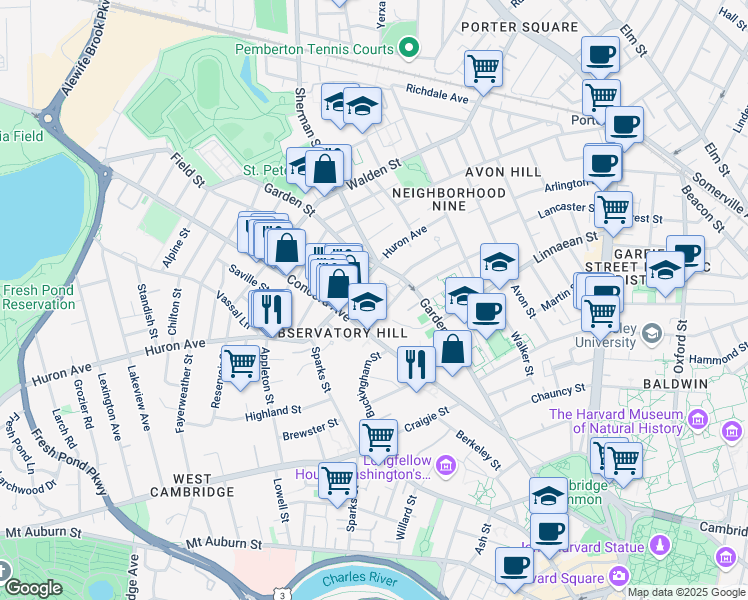The image size is (748, 600).
Task: Click the John Harvard Statue monument pin
Action: pyautogui.click(x=660, y=545)
